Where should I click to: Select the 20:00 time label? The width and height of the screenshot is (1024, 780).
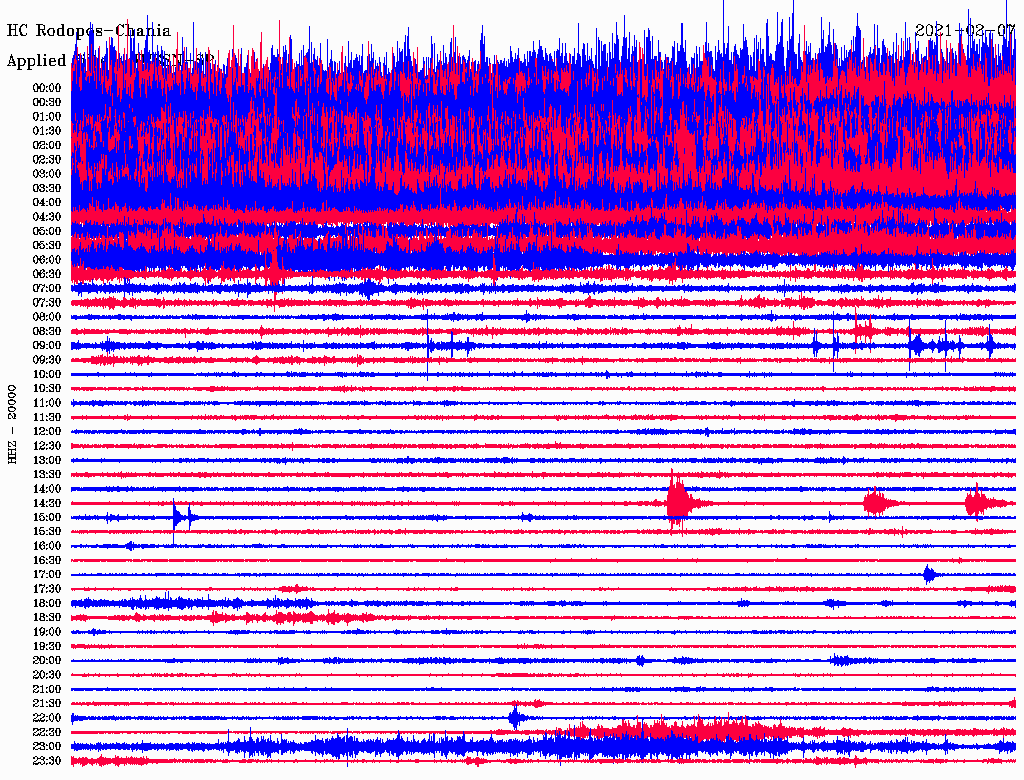pos(46,660)
